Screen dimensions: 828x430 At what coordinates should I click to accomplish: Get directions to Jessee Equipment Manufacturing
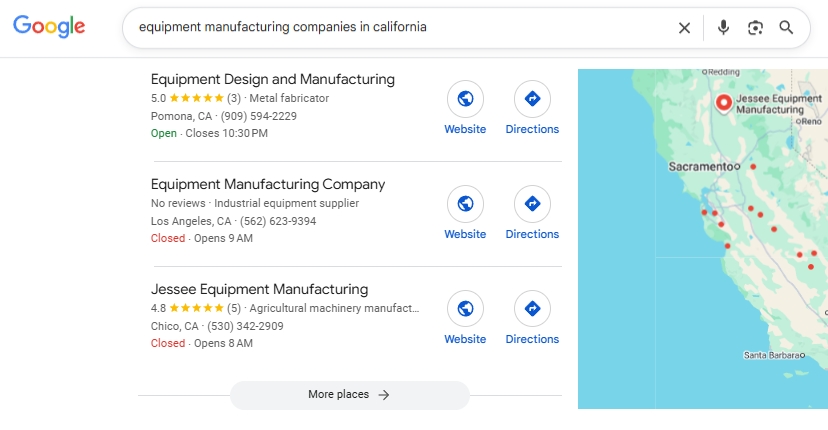pos(532,319)
